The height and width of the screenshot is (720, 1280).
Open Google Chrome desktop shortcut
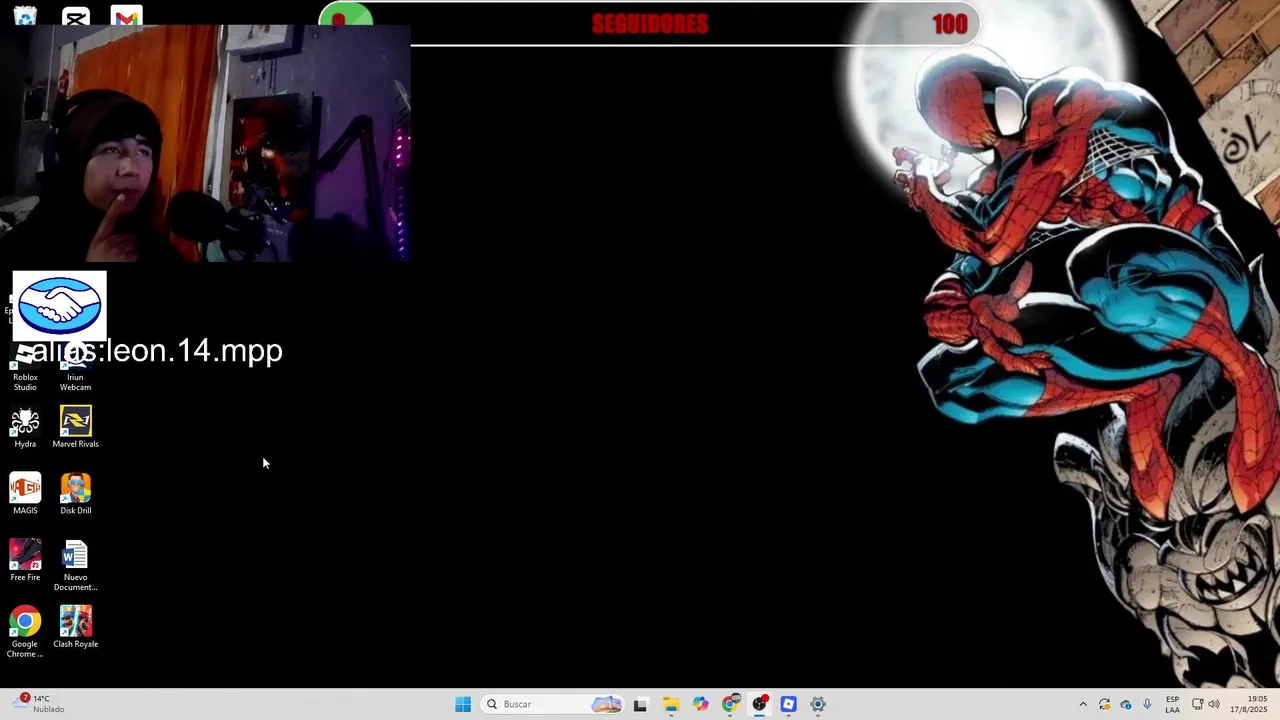click(25, 632)
